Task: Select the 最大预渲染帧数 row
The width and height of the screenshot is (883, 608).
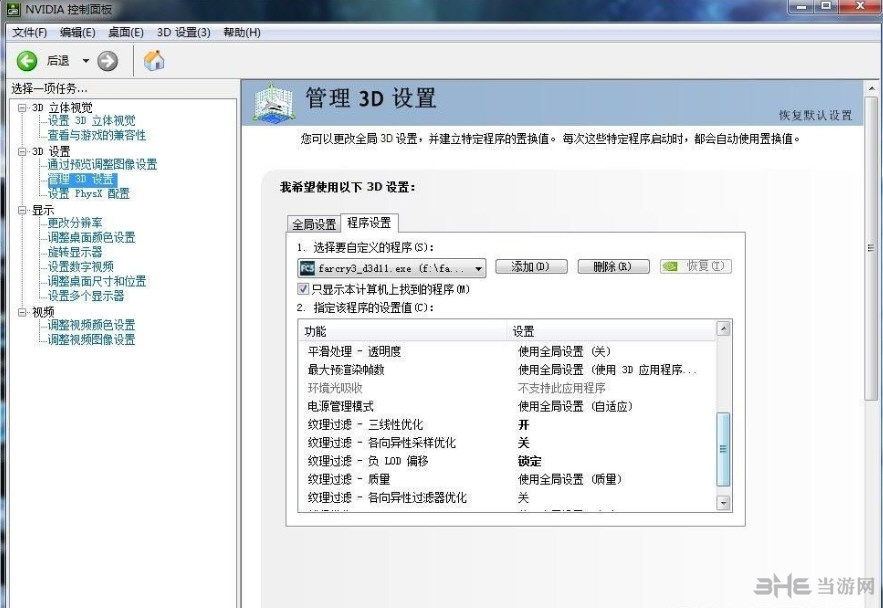Action: 507,370
